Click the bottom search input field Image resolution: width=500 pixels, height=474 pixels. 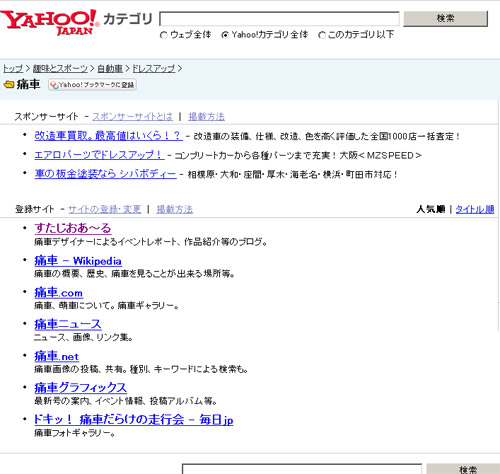tap(302, 469)
